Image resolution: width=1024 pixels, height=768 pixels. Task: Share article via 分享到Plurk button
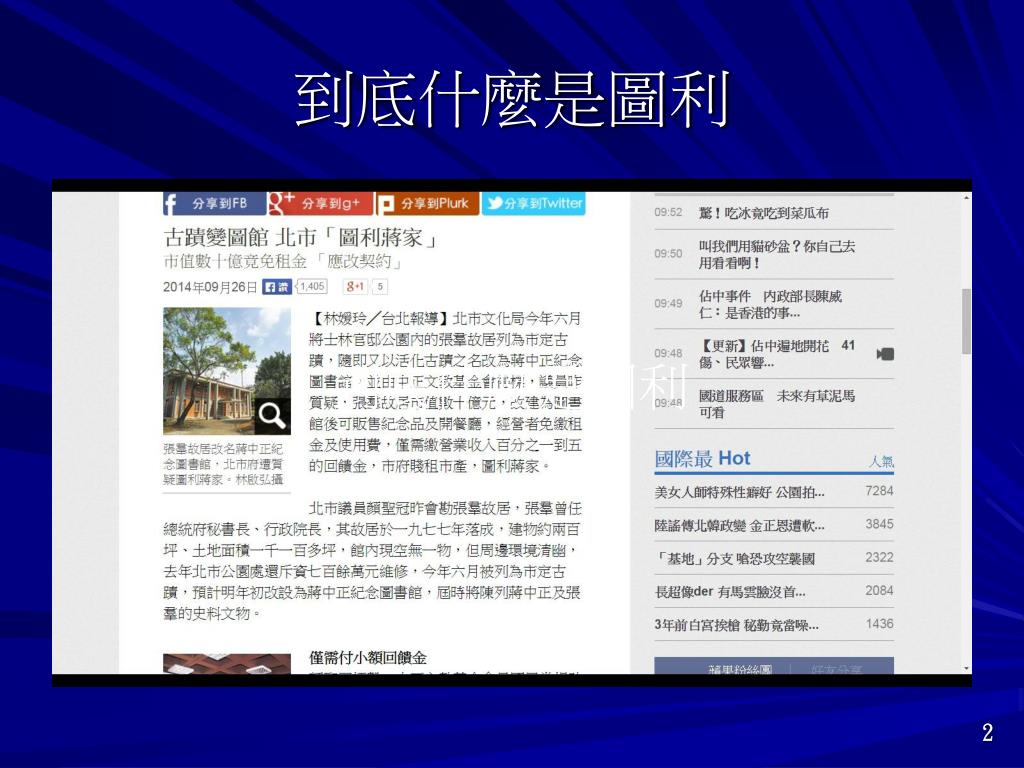coord(427,203)
